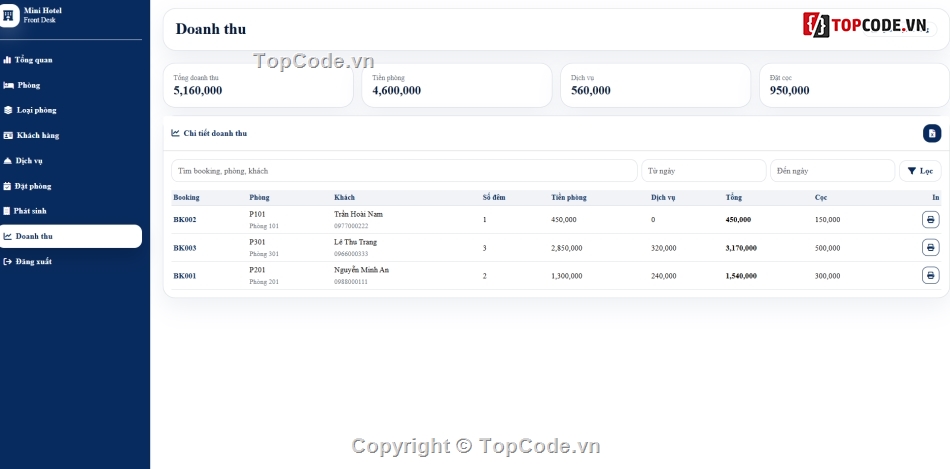Select Khách hàng in the sidebar
This screenshot has height=469, width=950.
click(32, 136)
